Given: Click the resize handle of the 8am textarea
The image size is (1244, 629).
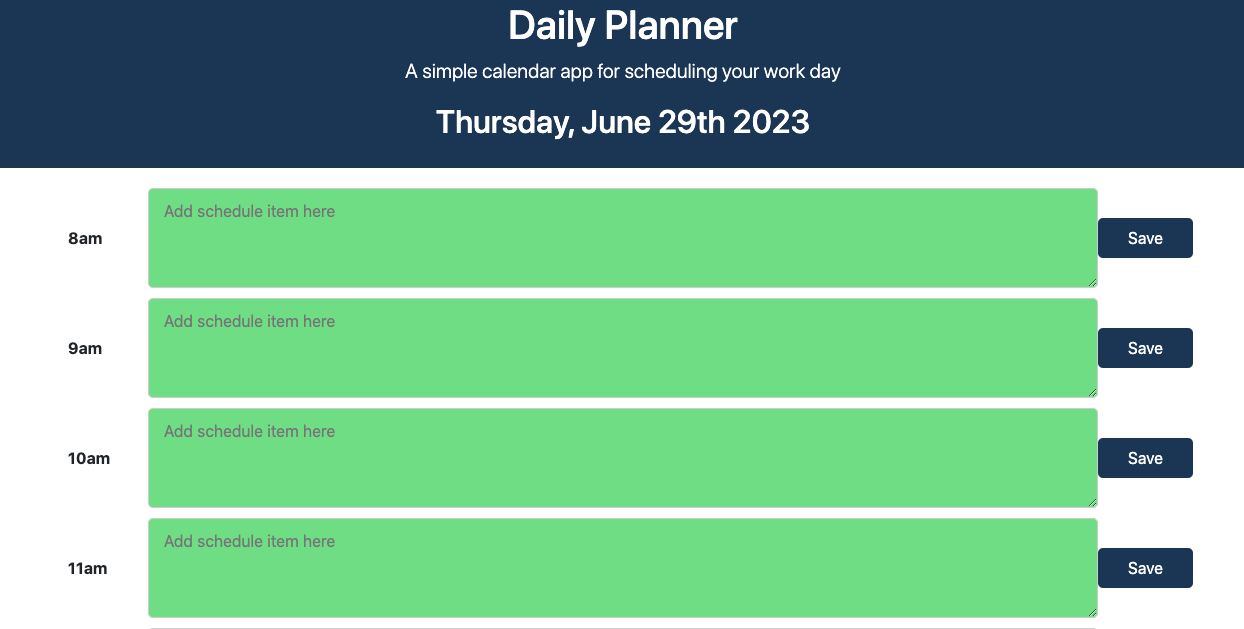Looking at the screenshot, I should [1093, 283].
